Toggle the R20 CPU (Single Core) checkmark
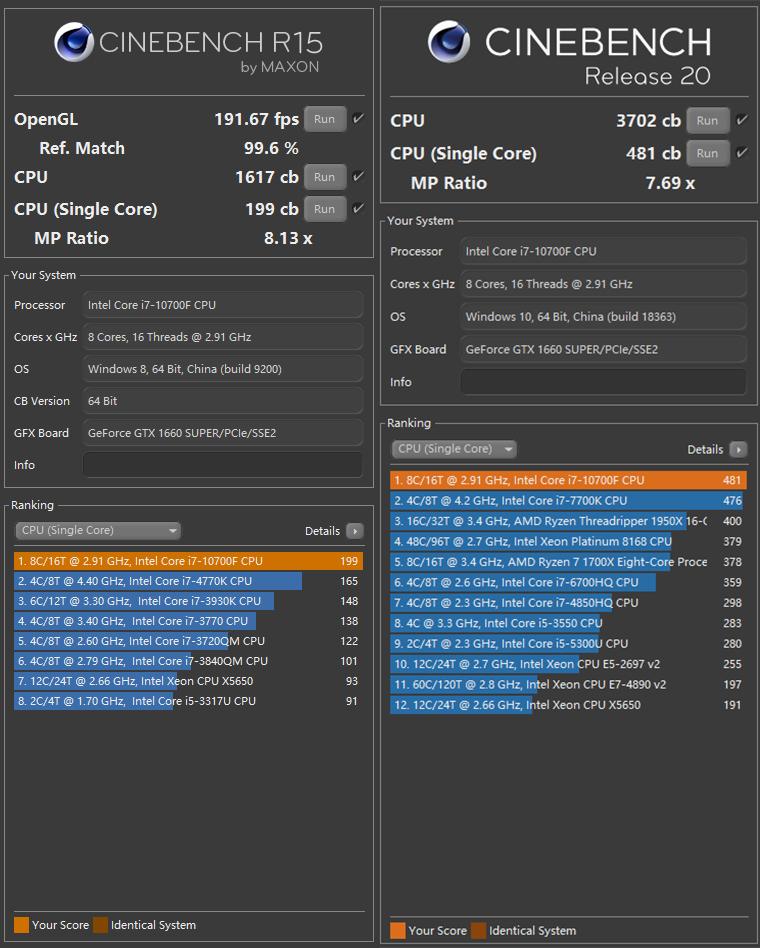The width and height of the screenshot is (760, 948). 741,153
